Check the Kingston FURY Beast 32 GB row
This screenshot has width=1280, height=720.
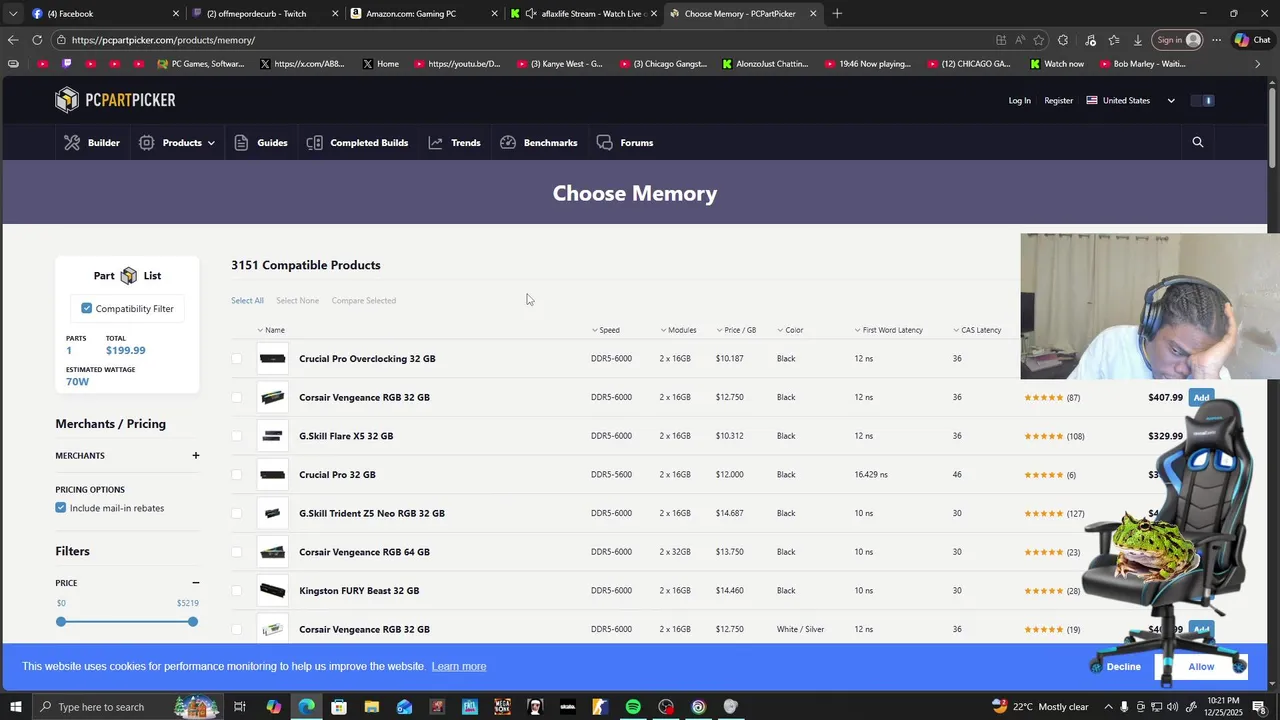tap(236, 591)
